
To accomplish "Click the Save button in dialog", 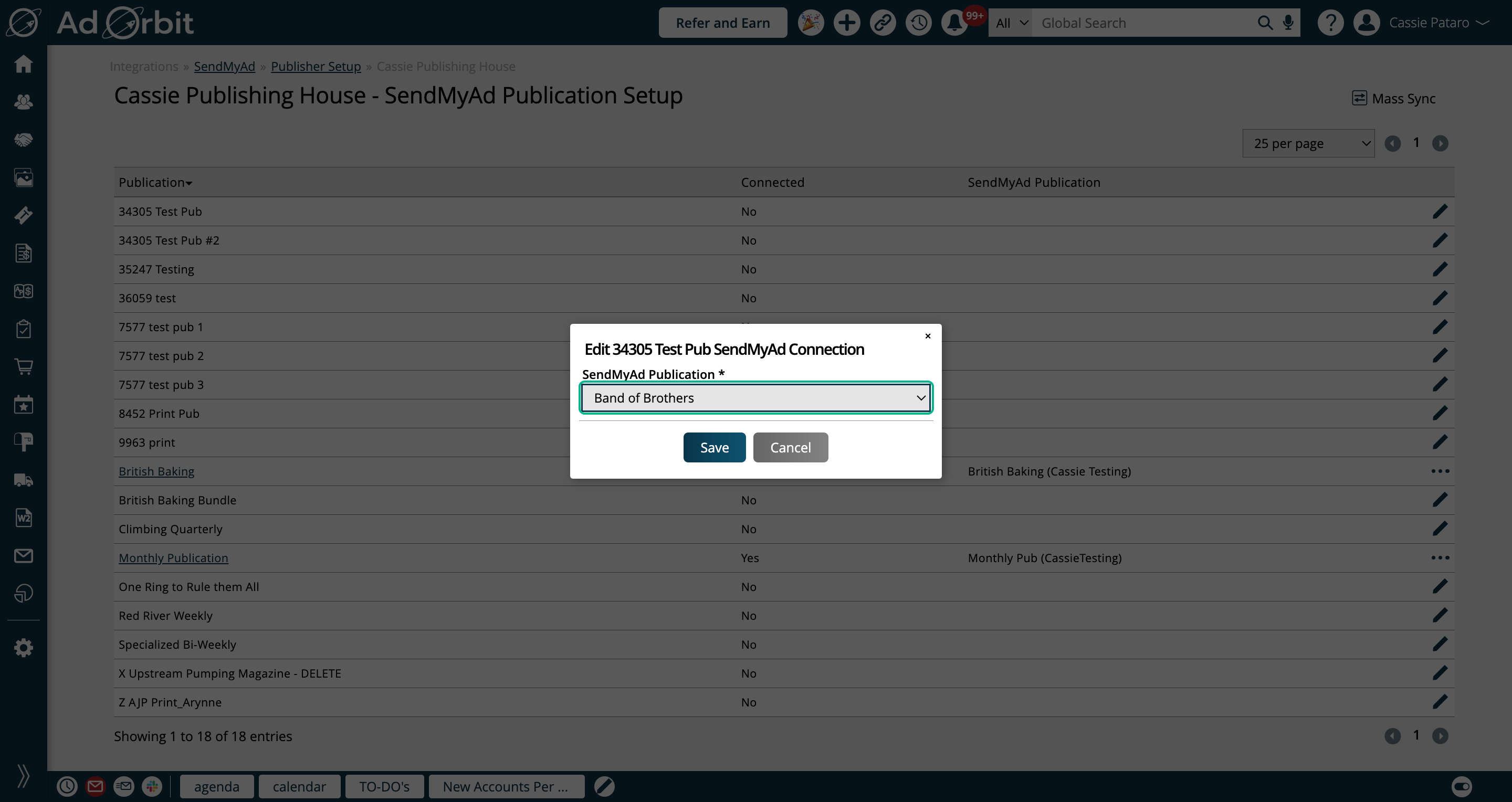I will coord(714,447).
